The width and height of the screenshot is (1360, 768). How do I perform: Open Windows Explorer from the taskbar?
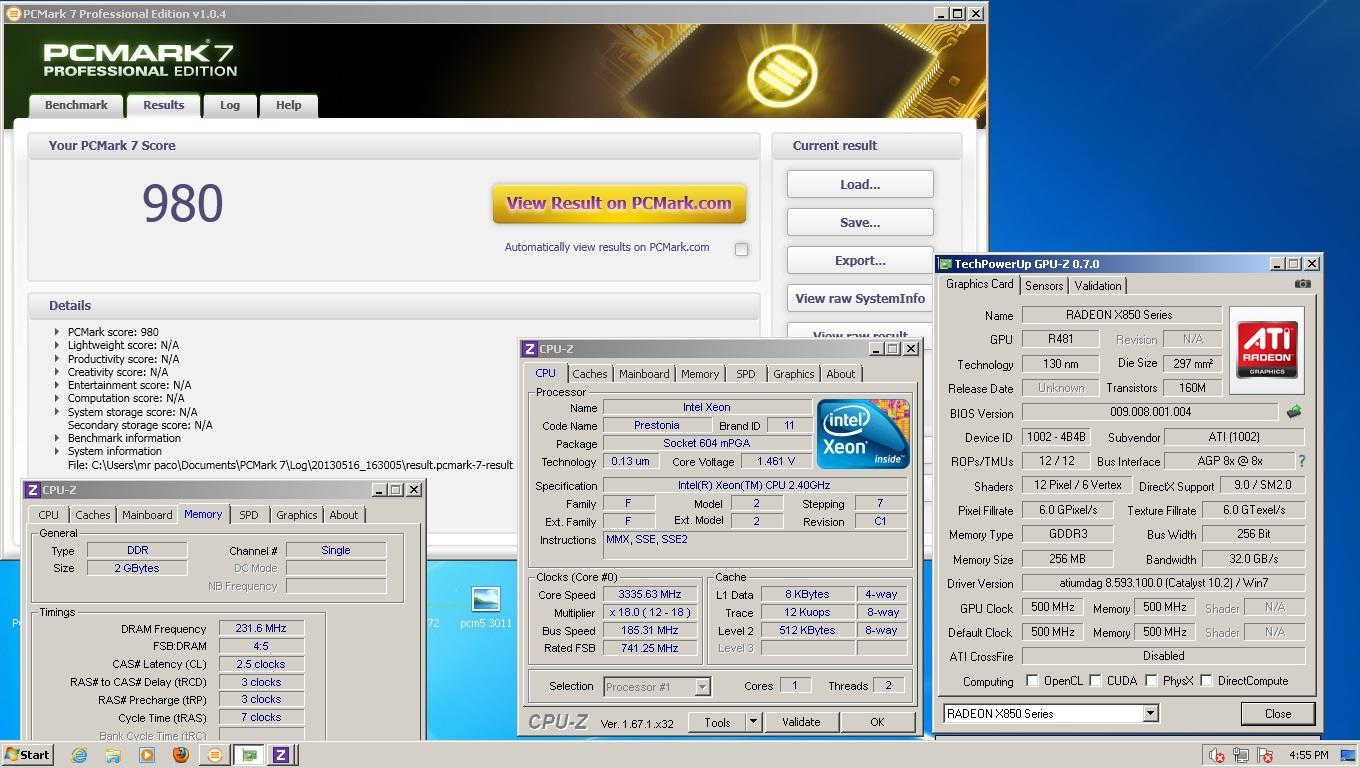(x=113, y=755)
